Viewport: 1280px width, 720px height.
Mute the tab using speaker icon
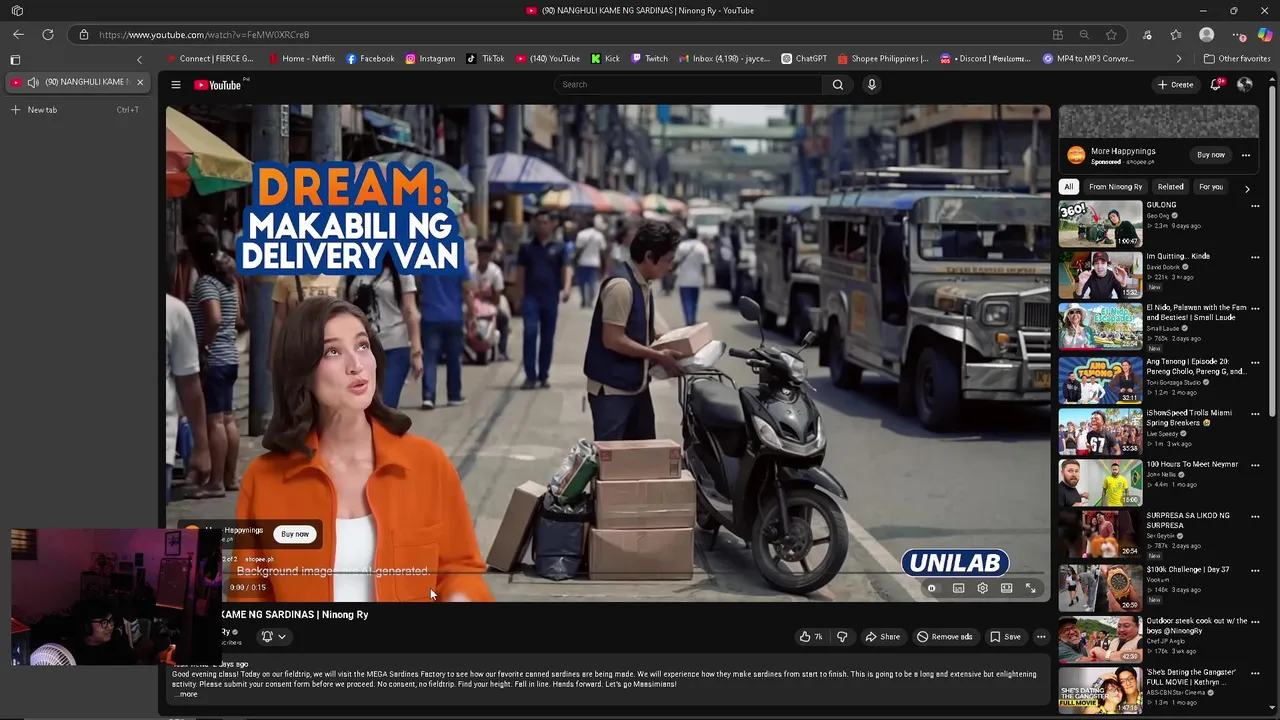tap(33, 82)
